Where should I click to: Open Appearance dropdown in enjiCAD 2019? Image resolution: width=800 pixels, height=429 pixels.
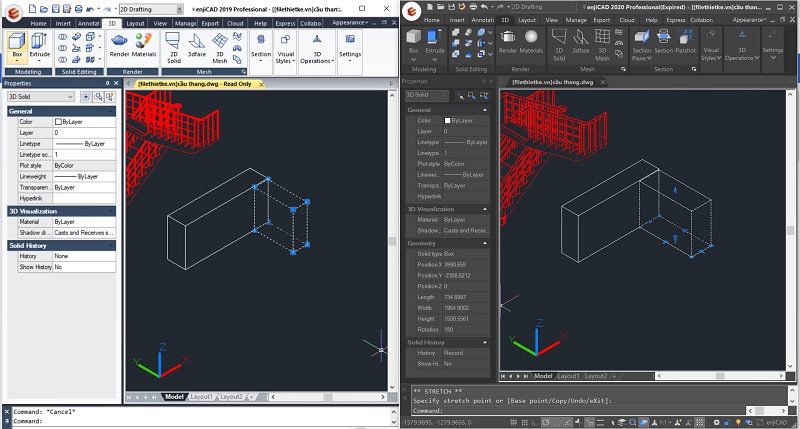[350, 22]
